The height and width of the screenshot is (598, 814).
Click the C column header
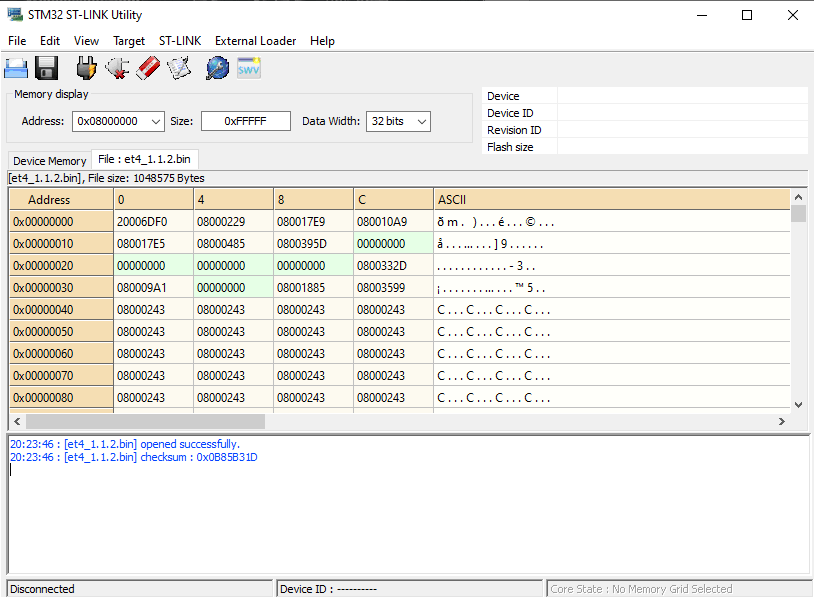393,200
